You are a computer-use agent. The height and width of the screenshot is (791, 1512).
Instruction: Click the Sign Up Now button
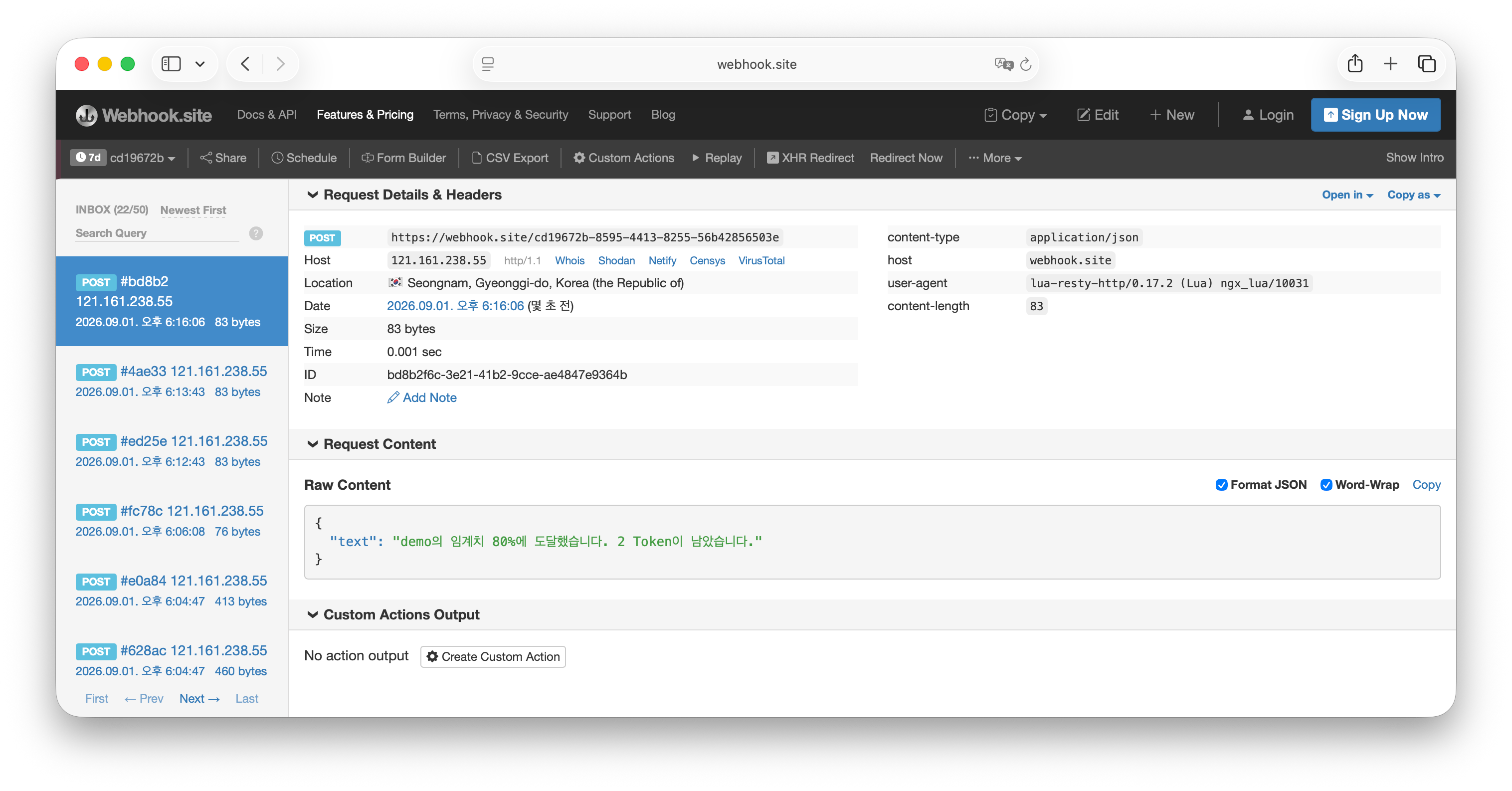point(1376,115)
